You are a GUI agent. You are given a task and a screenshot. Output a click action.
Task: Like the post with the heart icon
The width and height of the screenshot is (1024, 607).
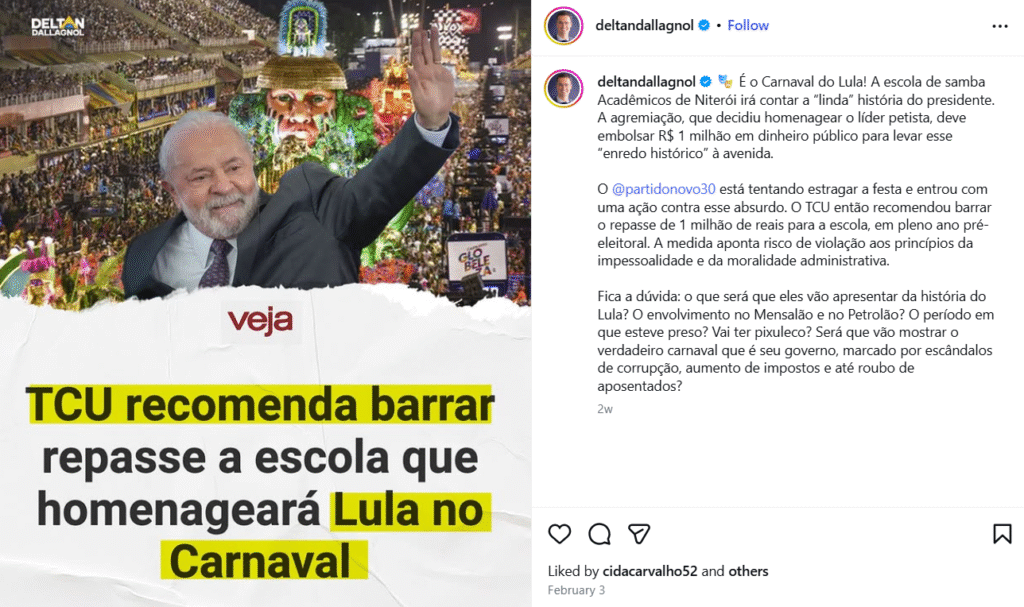(x=560, y=534)
